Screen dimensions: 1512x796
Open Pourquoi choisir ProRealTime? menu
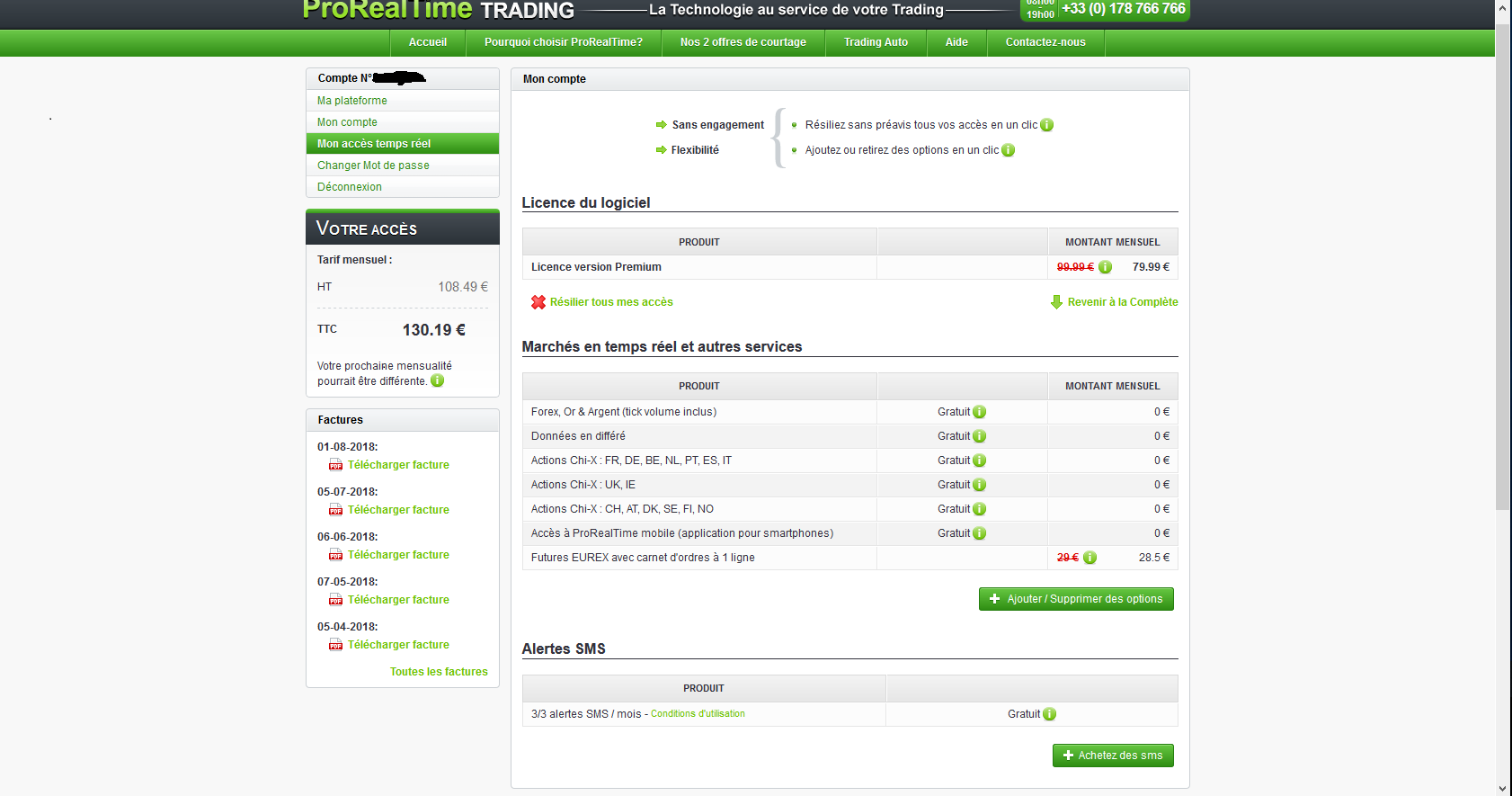(564, 42)
